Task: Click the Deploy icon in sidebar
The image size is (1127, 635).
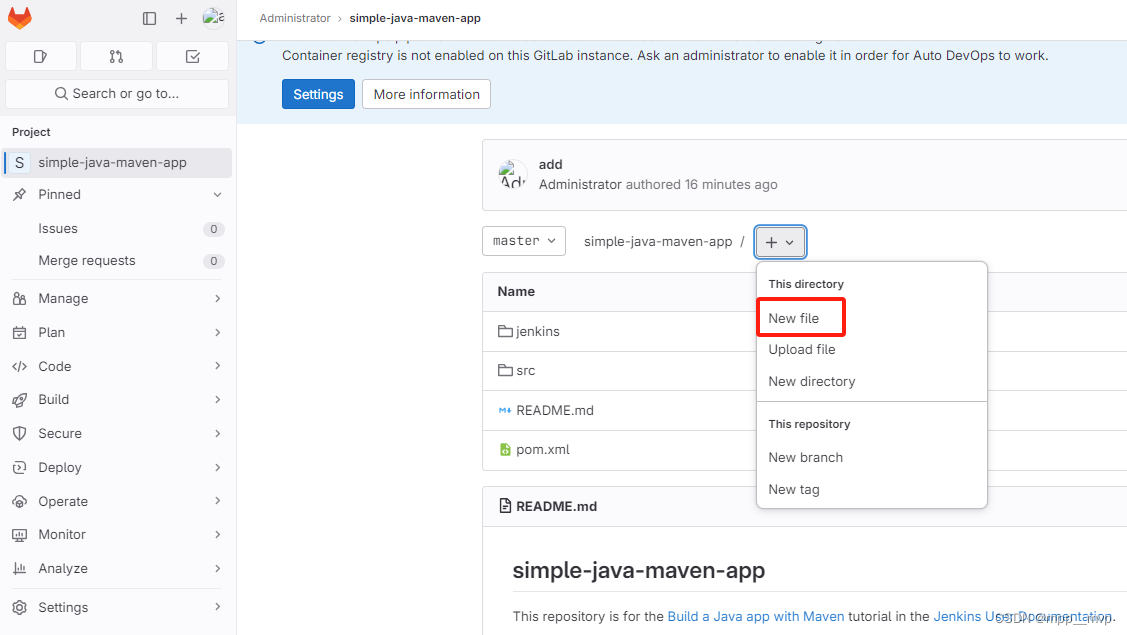Action: coord(19,467)
